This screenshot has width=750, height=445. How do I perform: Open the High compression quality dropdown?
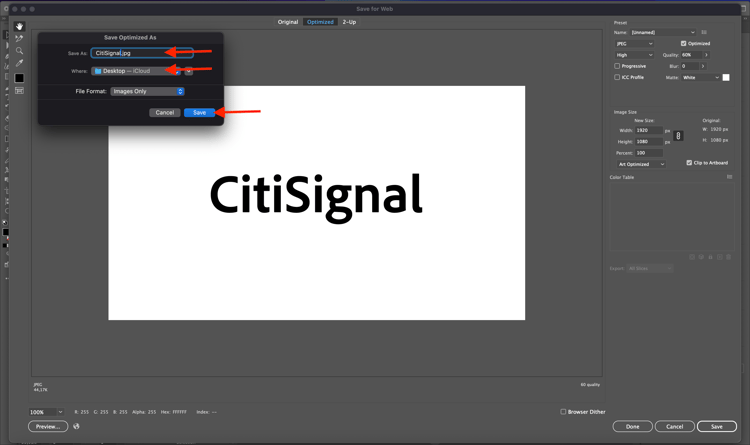coord(634,55)
